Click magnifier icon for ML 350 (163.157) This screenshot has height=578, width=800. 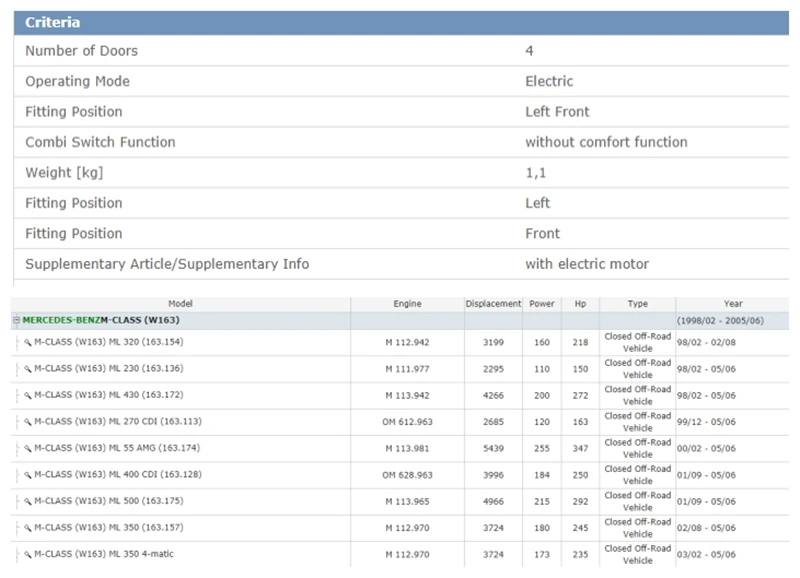pos(28,528)
